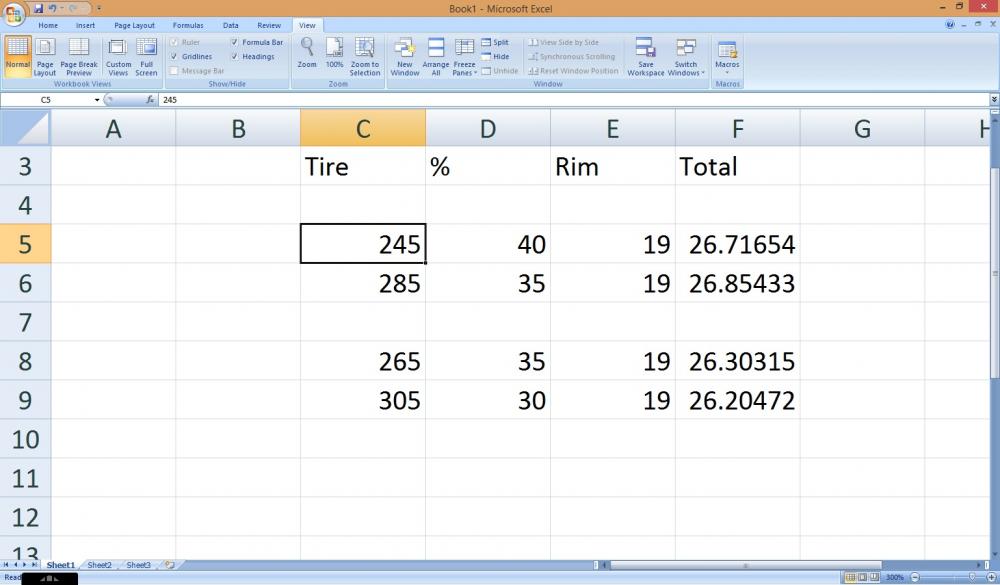Customize the Quick Access toolbar dropdown
The width and height of the screenshot is (1000, 585).
pyautogui.click(x=99, y=8)
